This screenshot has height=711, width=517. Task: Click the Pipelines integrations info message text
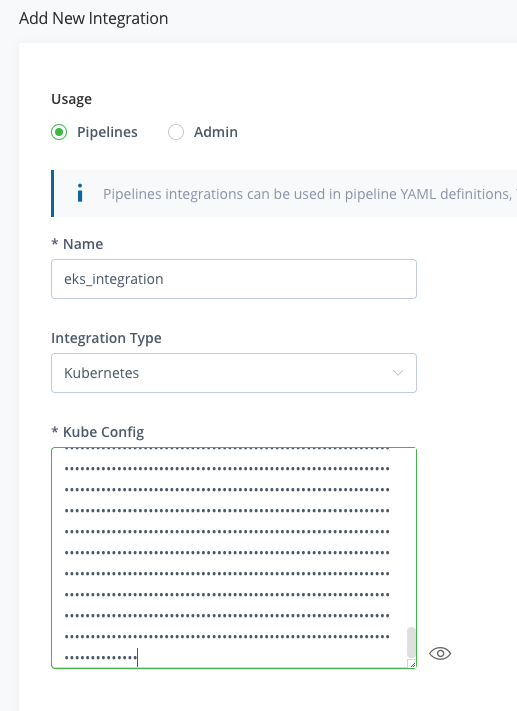click(310, 194)
